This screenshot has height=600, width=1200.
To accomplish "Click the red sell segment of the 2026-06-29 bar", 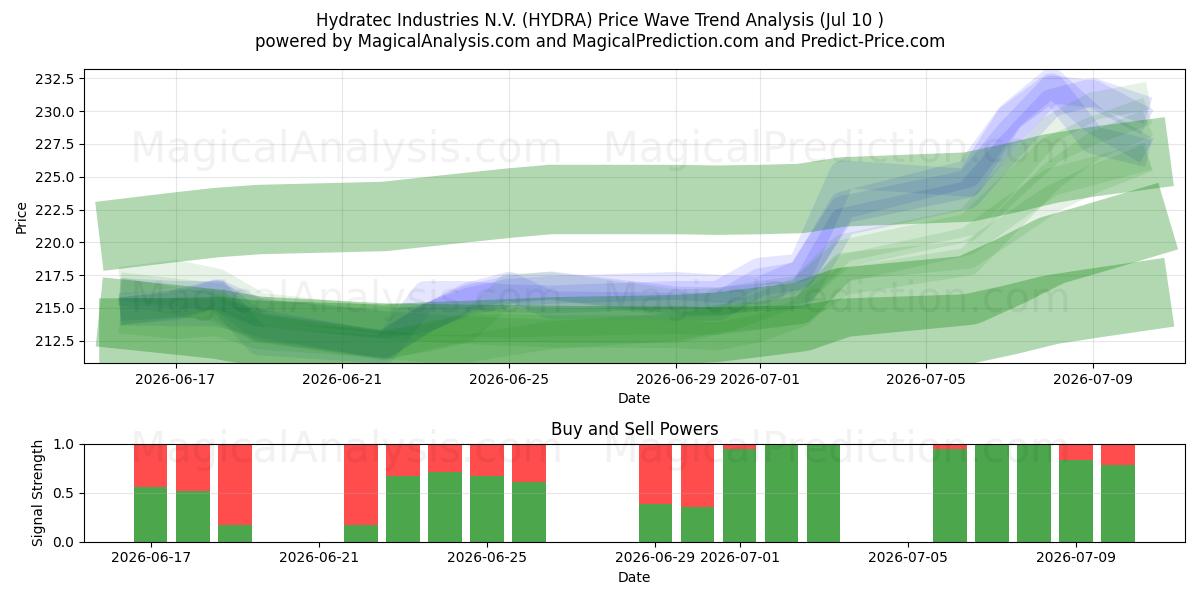I will [655, 474].
